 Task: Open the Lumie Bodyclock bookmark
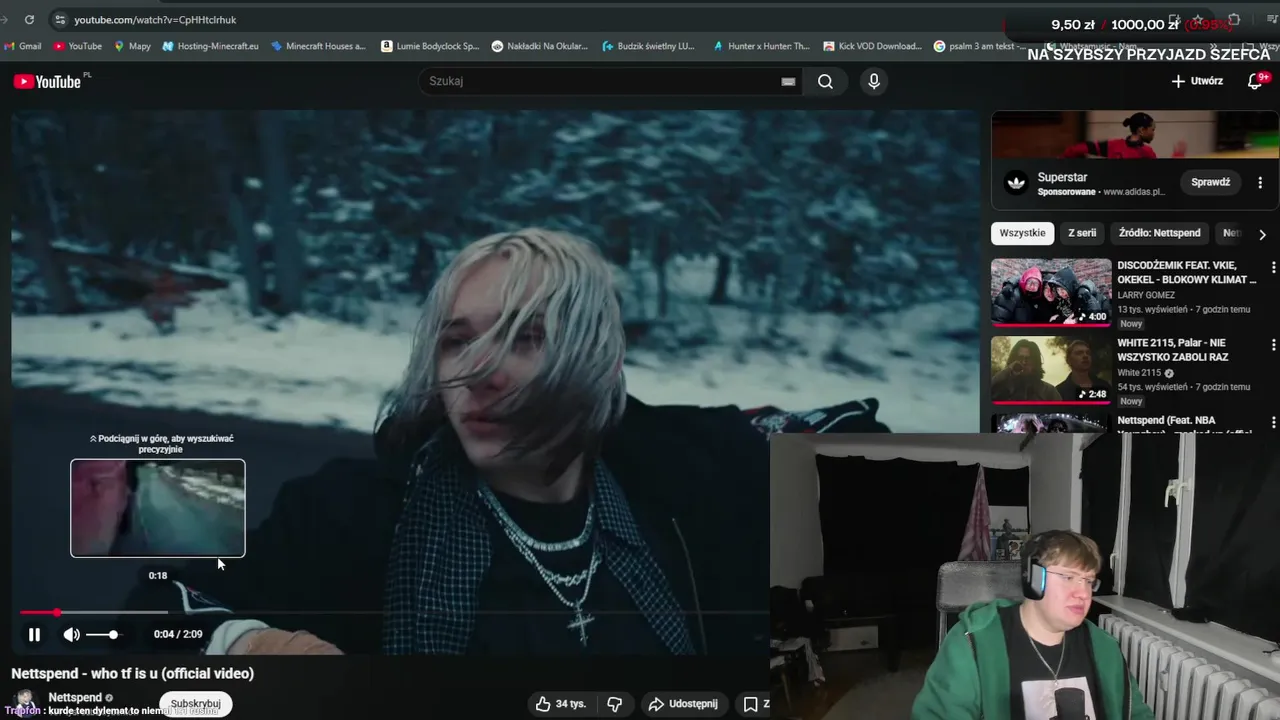click(430, 46)
